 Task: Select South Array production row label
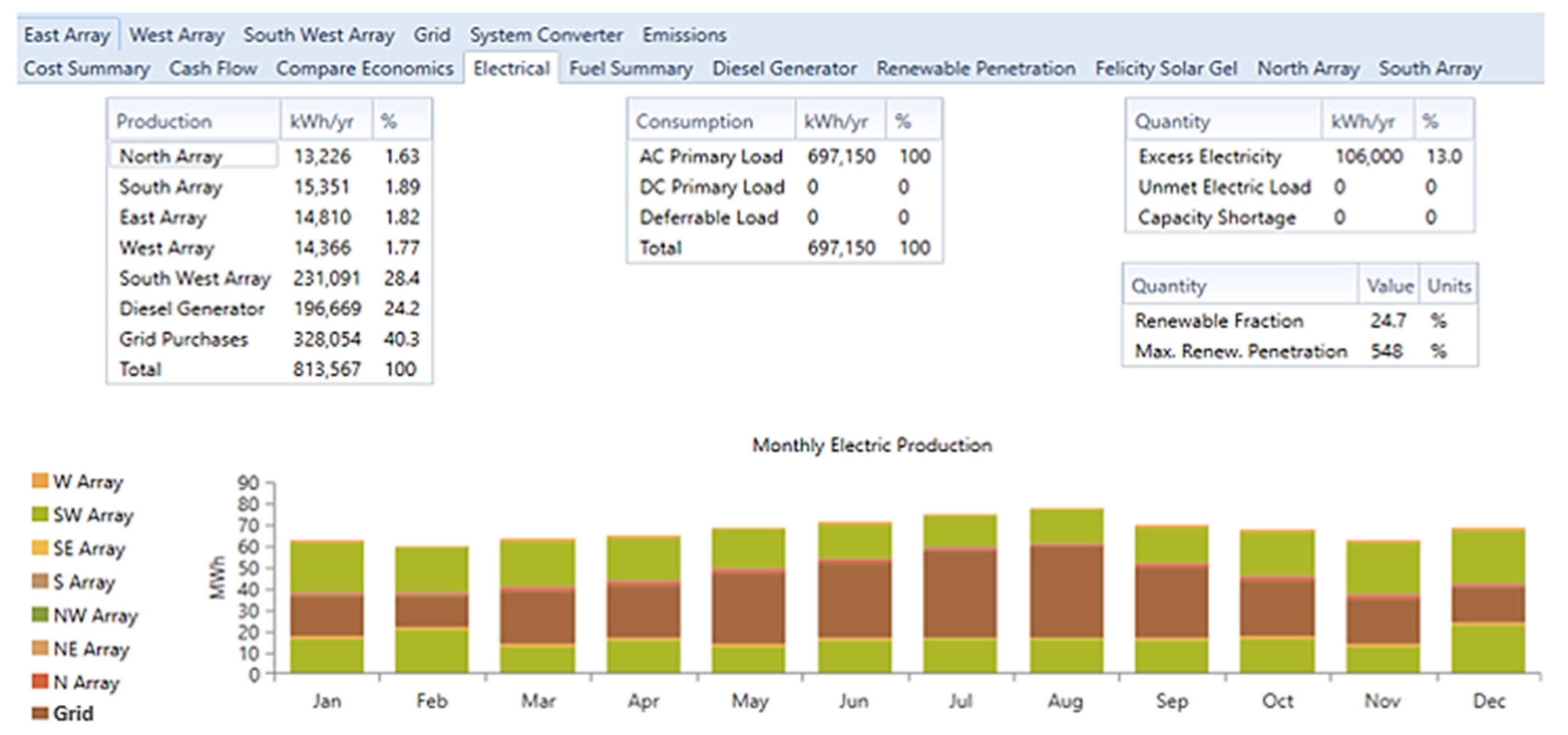pos(171,187)
